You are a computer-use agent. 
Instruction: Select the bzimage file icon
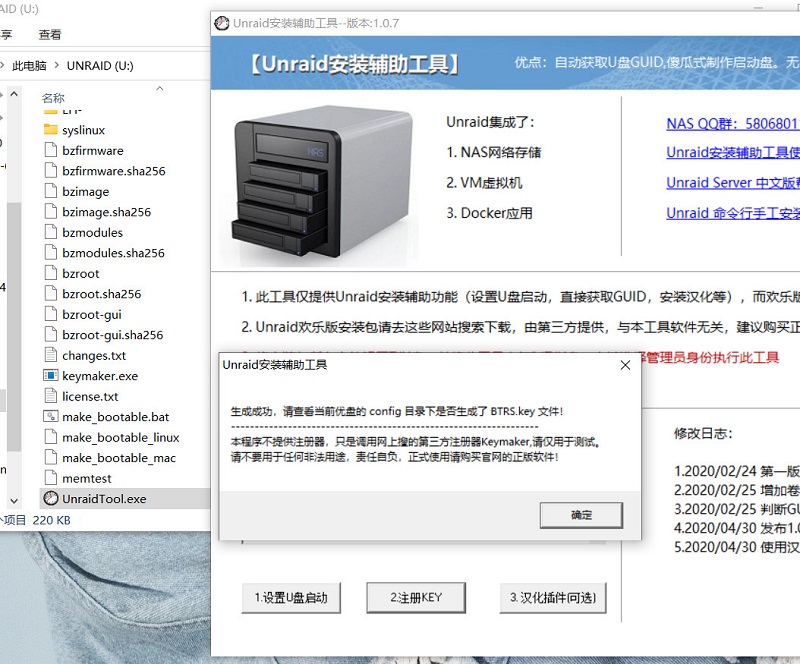[x=51, y=191]
